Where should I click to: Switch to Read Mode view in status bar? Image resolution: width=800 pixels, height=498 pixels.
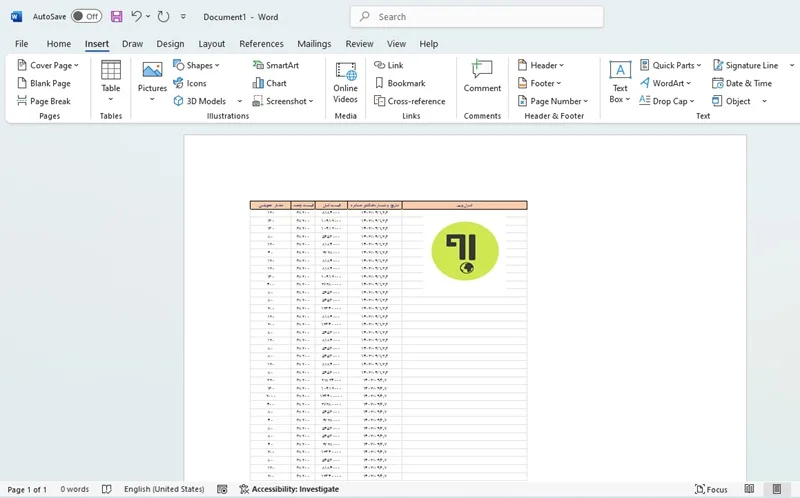[749, 489]
